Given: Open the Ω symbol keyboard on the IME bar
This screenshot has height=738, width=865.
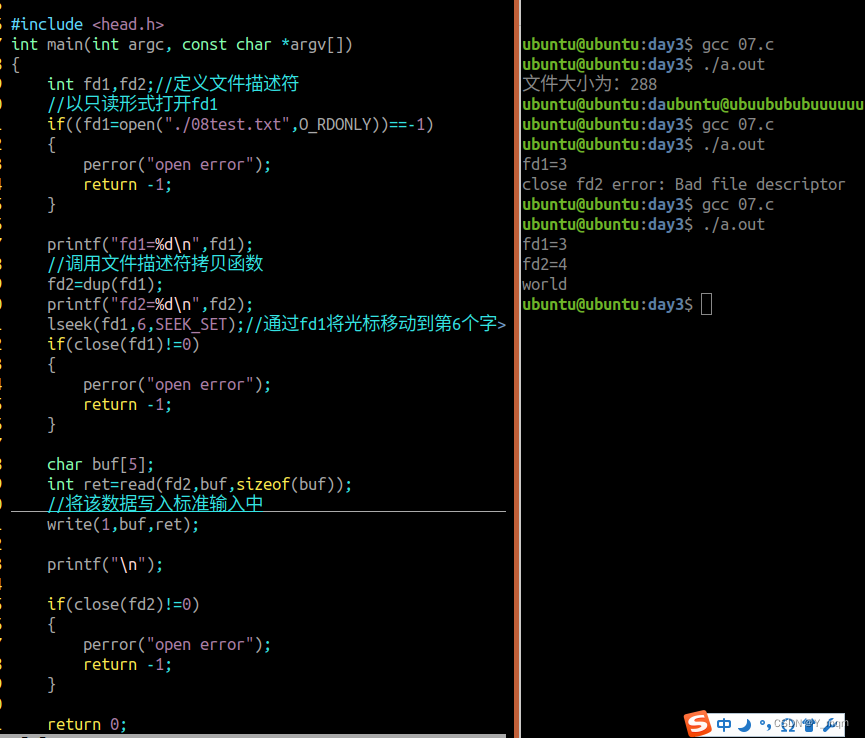Looking at the screenshot, I should [x=788, y=725].
